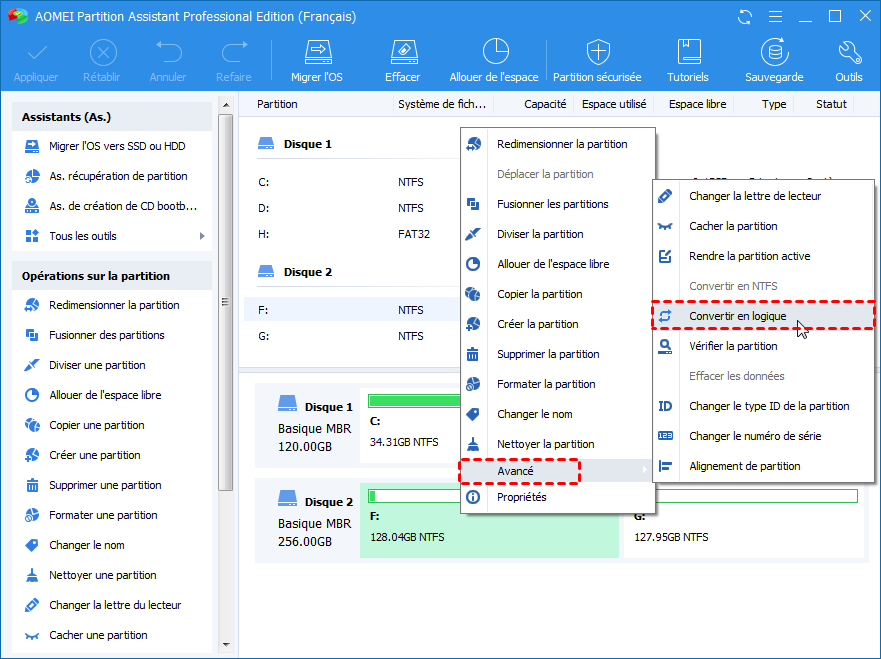The height and width of the screenshot is (659, 881).
Task: Click the refresh icon in title bar
Action: click(x=745, y=17)
